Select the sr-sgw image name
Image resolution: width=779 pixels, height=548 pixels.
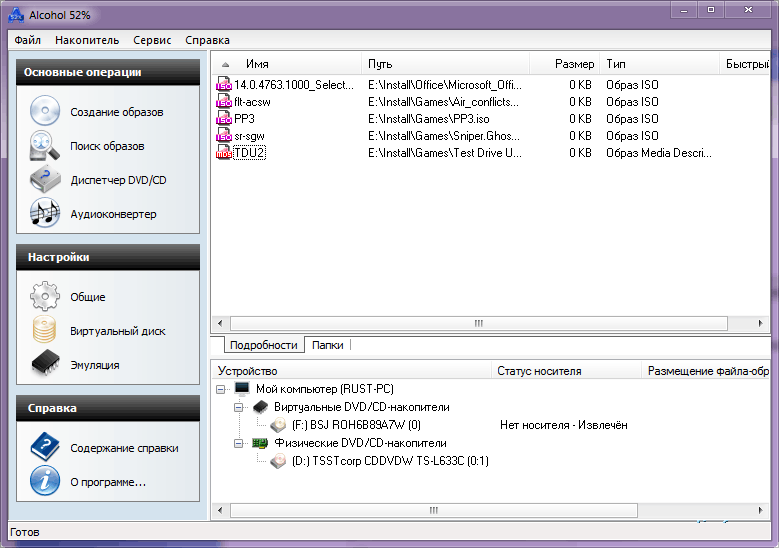point(249,136)
